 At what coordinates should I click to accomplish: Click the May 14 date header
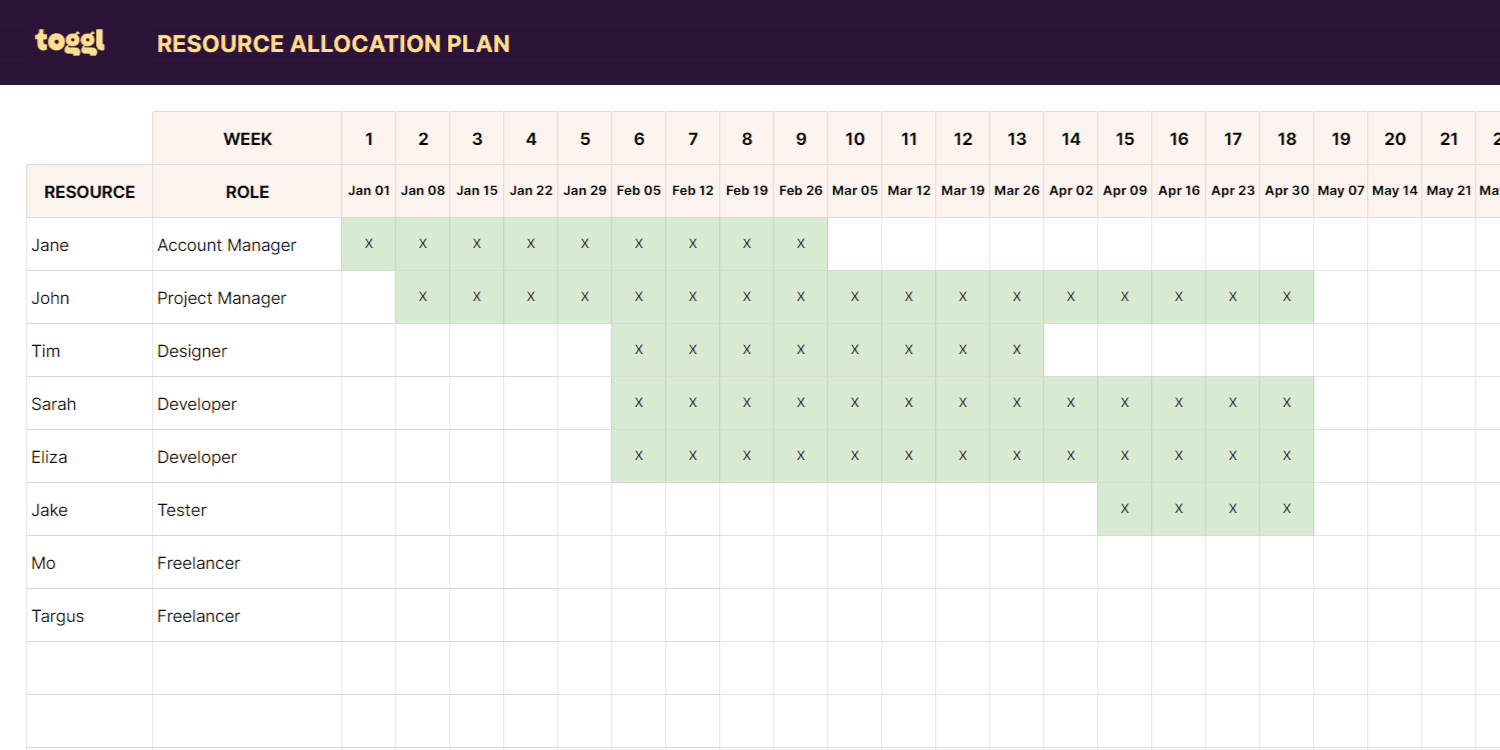pyautogui.click(x=1395, y=191)
